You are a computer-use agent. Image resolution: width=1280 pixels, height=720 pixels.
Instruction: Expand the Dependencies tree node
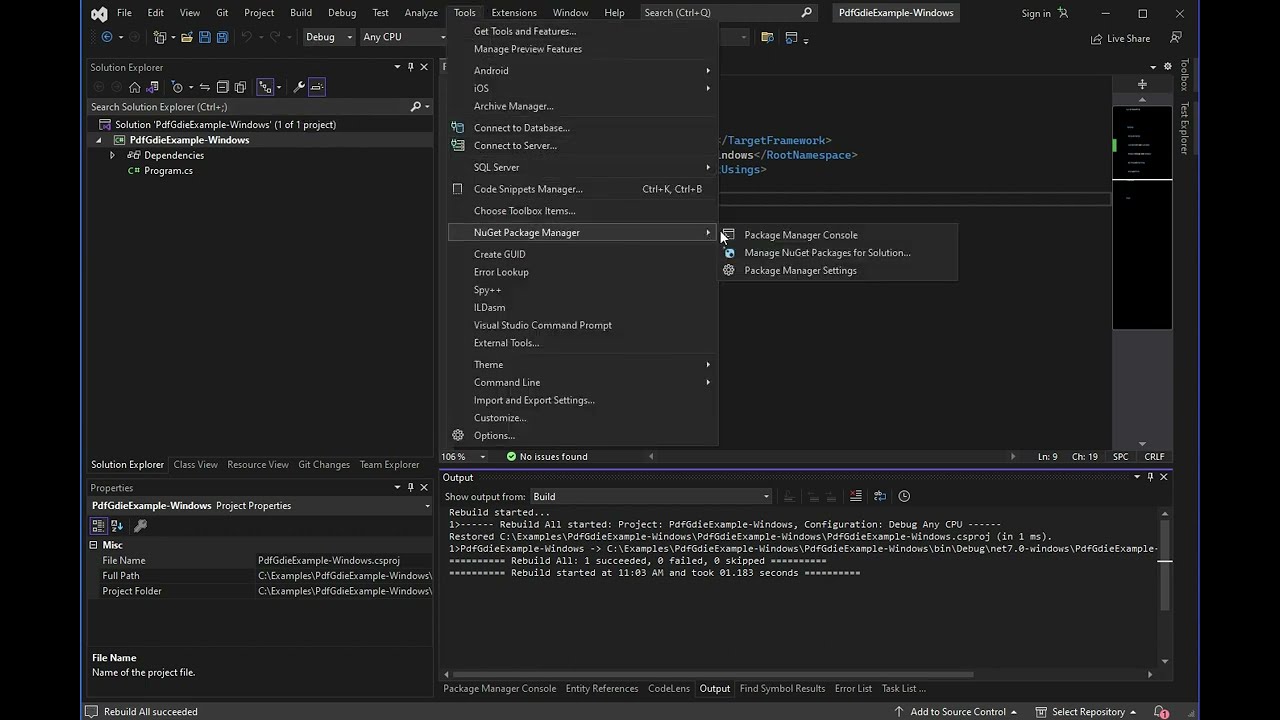coord(112,155)
